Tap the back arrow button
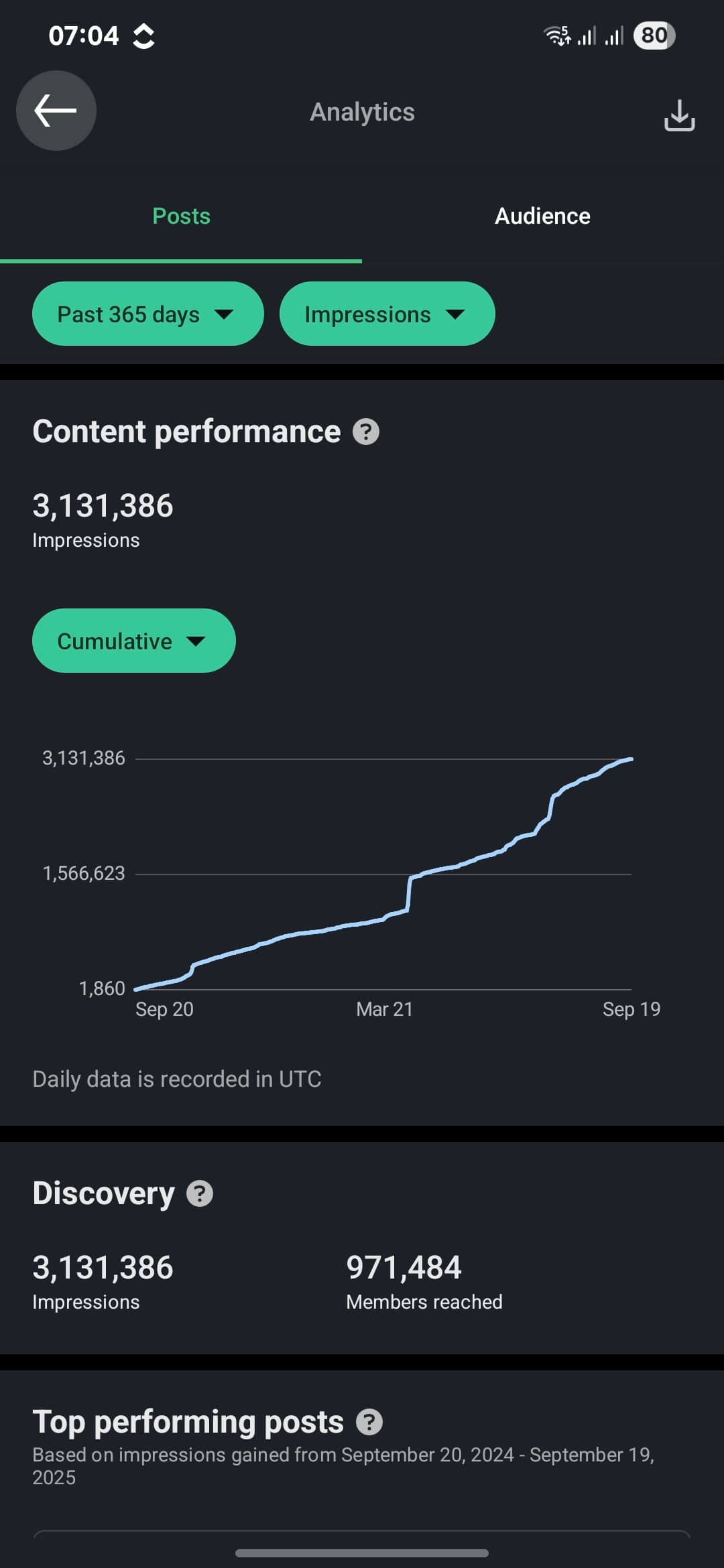Screen dimensions: 724x1568 coord(56,111)
